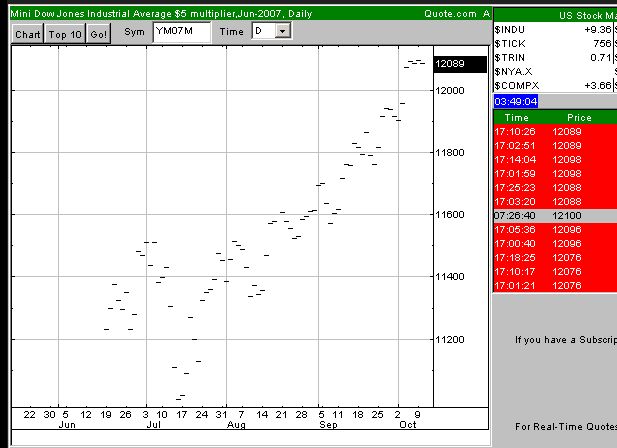
Task: Select the Time combo box showing D
Action: point(272,31)
